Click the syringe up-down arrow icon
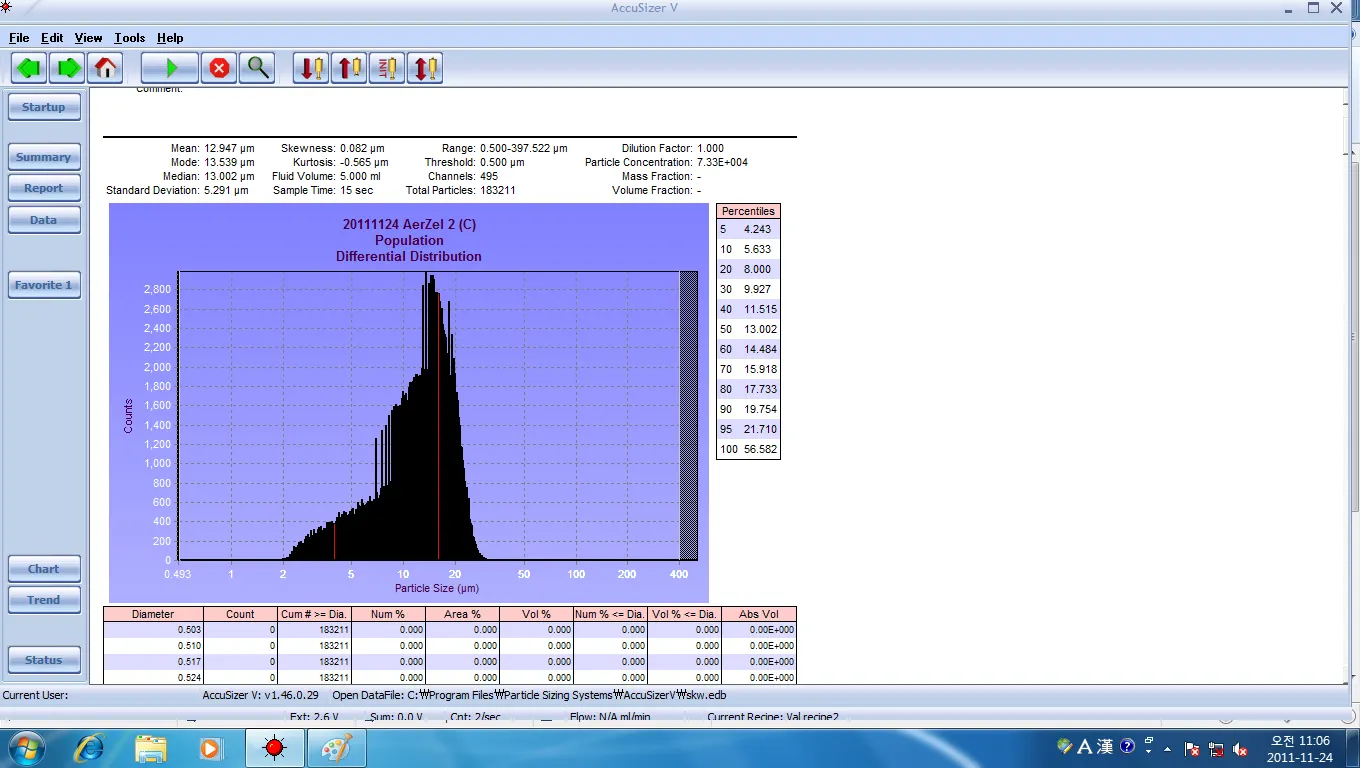This screenshot has height=768, width=1360. [425, 68]
